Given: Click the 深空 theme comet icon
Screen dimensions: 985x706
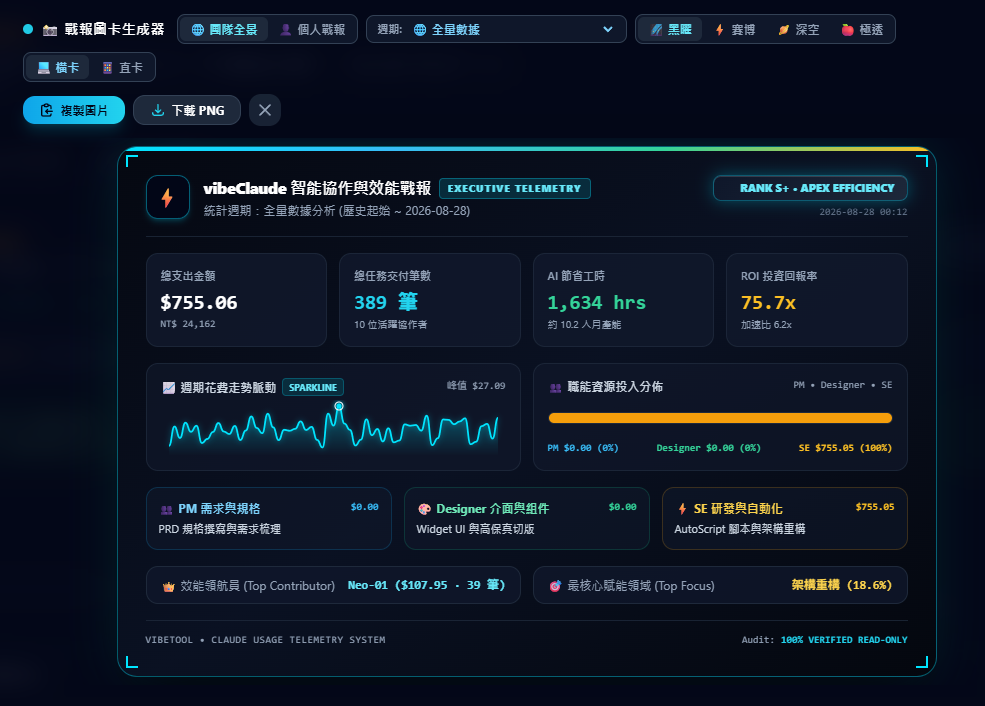Looking at the screenshot, I should click(x=784, y=30).
